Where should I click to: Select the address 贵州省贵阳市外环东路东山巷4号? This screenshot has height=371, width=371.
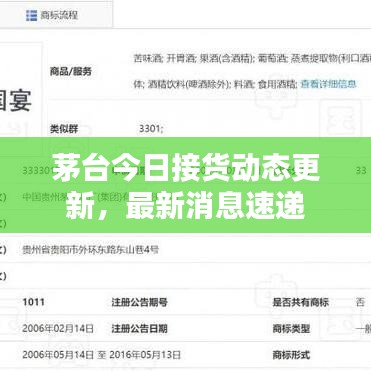[x=90, y=249]
